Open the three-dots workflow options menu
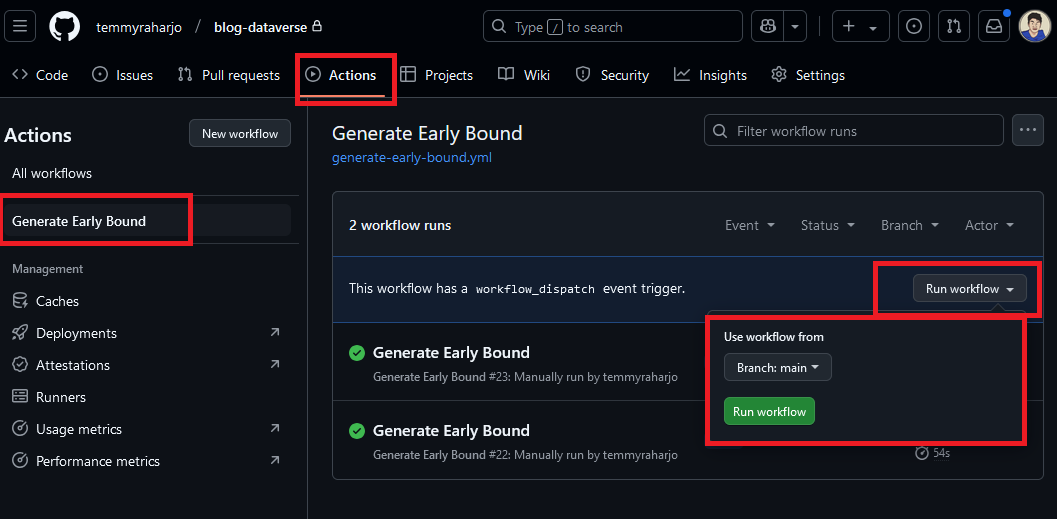 pyautogui.click(x=1027, y=131)
